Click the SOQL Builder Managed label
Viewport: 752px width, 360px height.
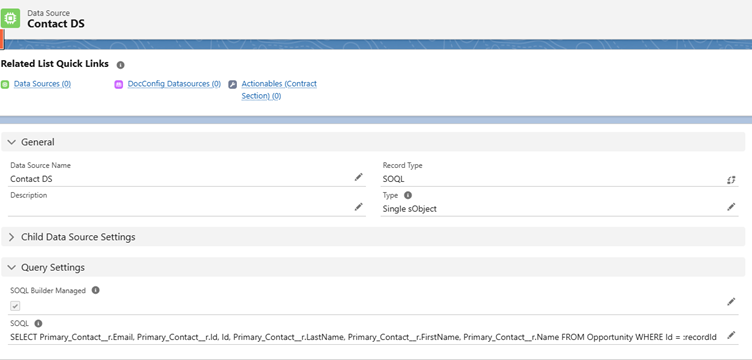(x=48, y=290)
